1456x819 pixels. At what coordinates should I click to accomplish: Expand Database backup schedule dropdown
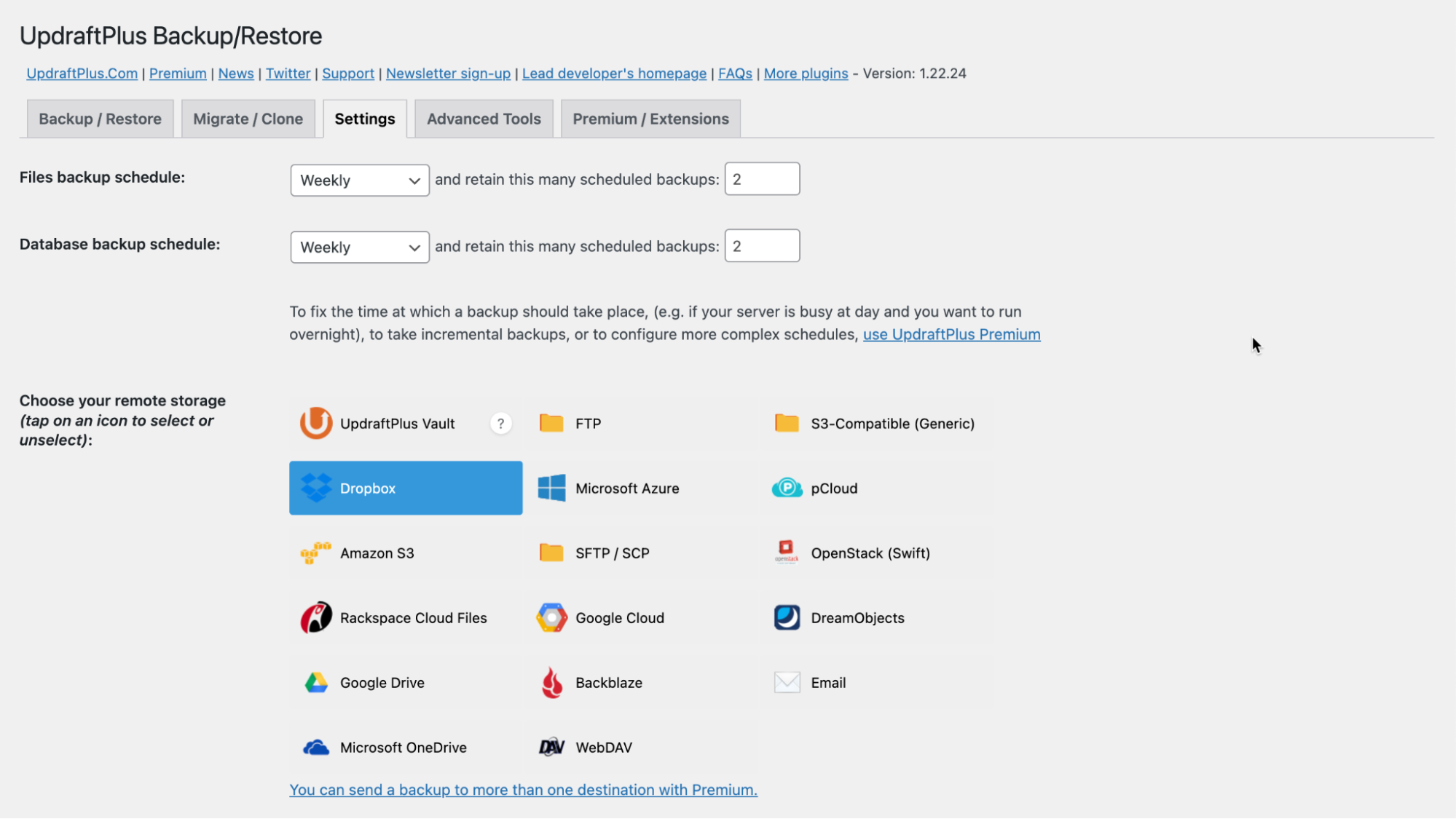tap(358, 245)
